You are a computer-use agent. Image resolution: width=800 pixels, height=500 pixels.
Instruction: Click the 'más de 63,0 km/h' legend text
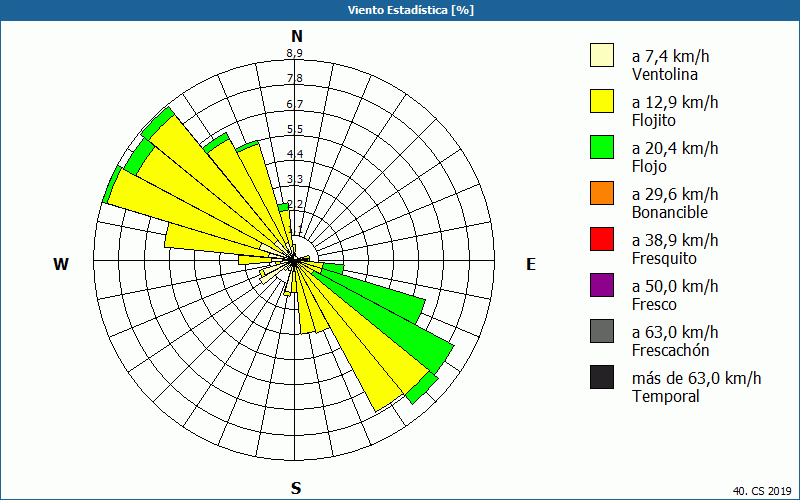(696, 378)
